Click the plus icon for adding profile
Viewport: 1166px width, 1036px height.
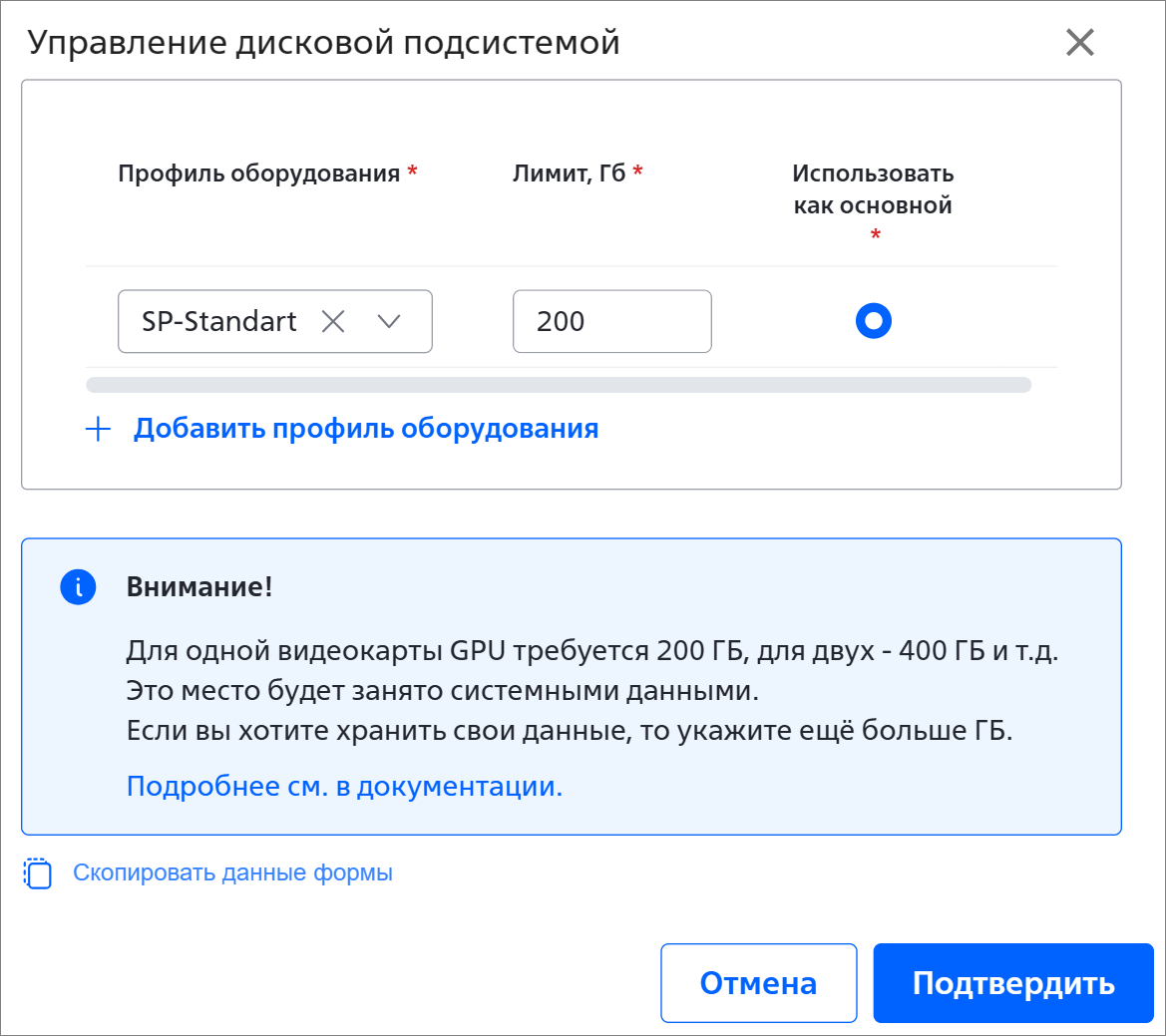coord(98,429)
